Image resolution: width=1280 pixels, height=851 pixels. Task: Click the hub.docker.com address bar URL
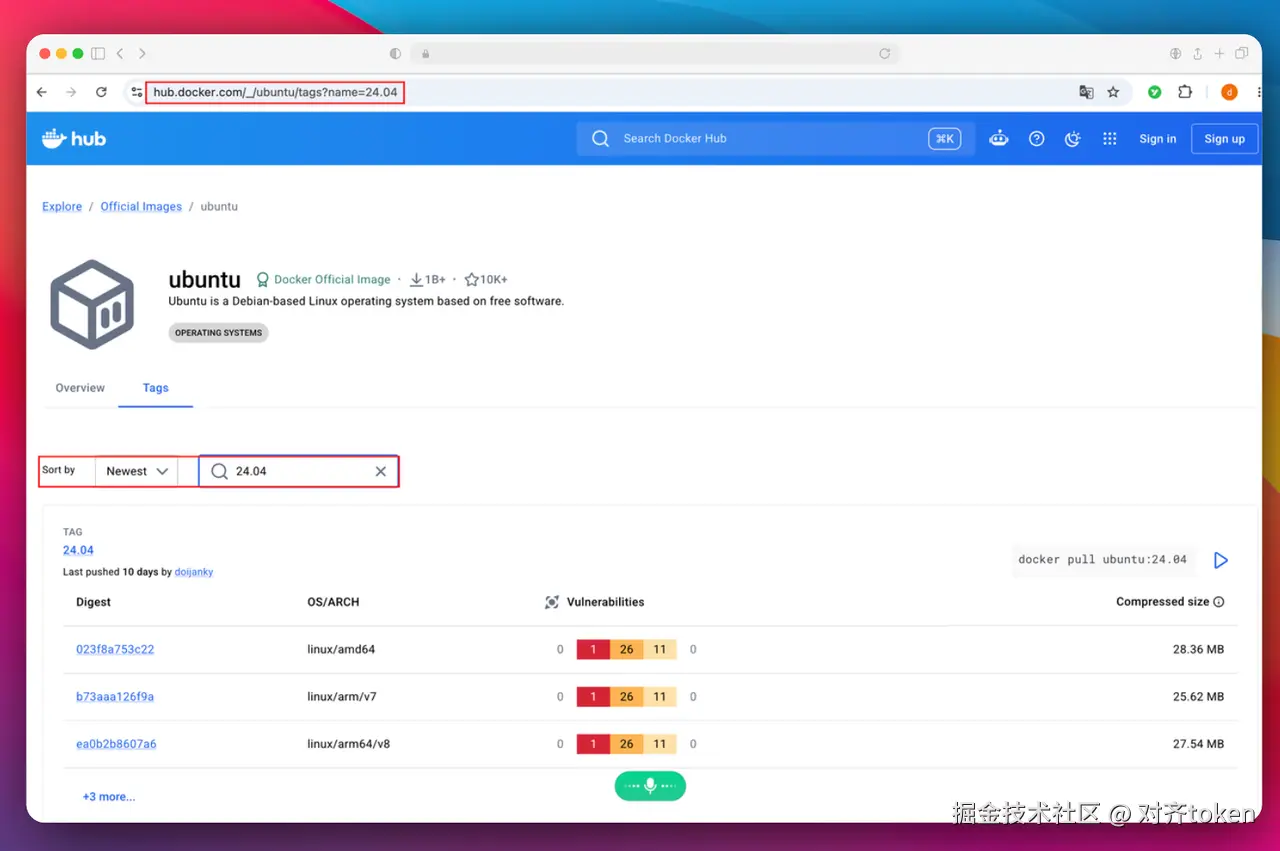click(275, 92)
